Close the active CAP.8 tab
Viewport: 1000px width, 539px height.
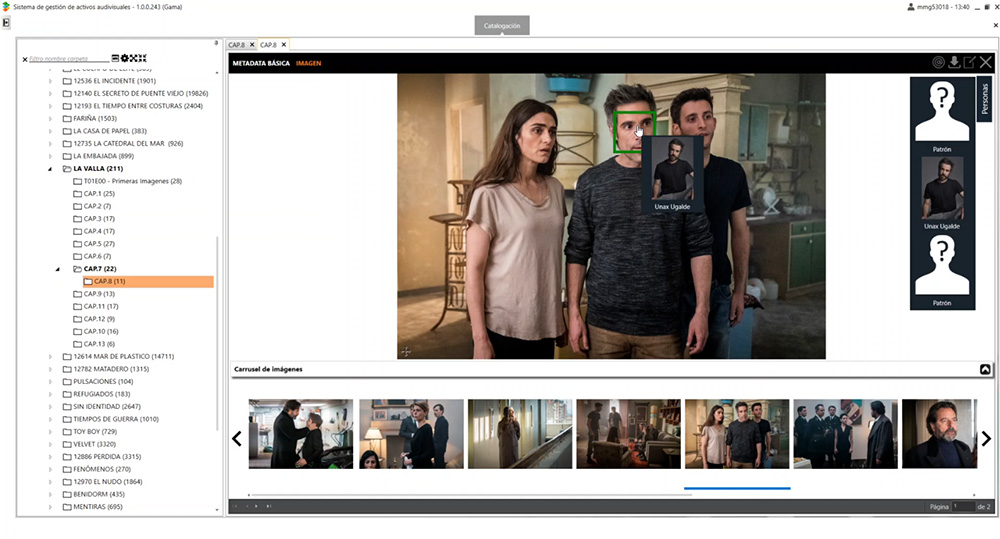[284, 45]
